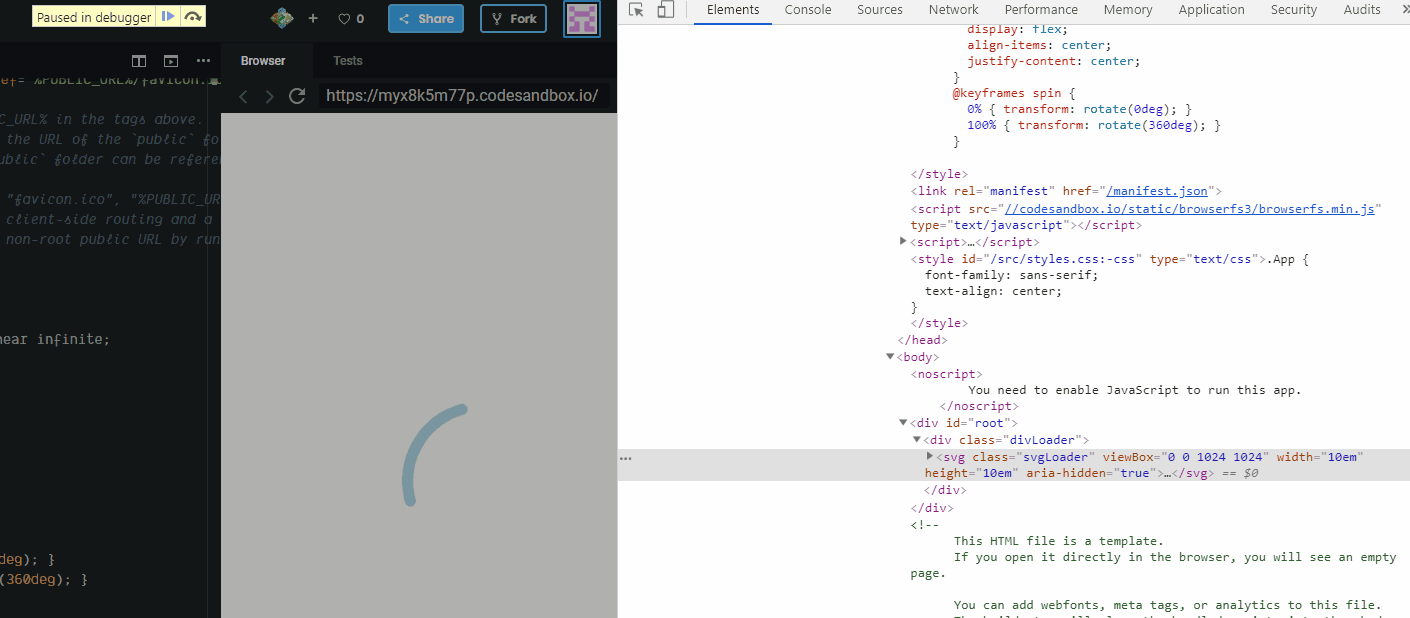1410x618 pixels.
Task: Select the inspect element icon in DevTools
Action: tap(635, 9)
